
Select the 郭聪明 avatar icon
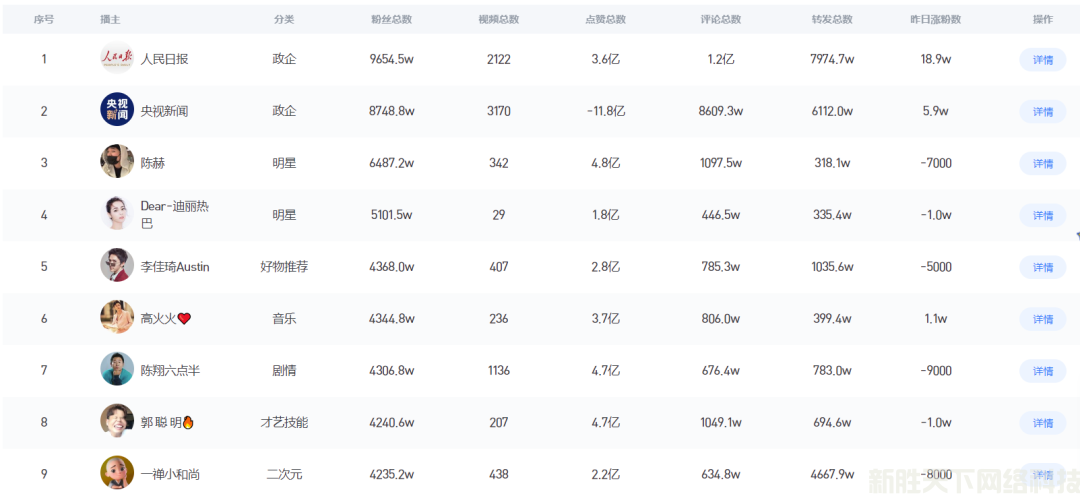point(117,422)
